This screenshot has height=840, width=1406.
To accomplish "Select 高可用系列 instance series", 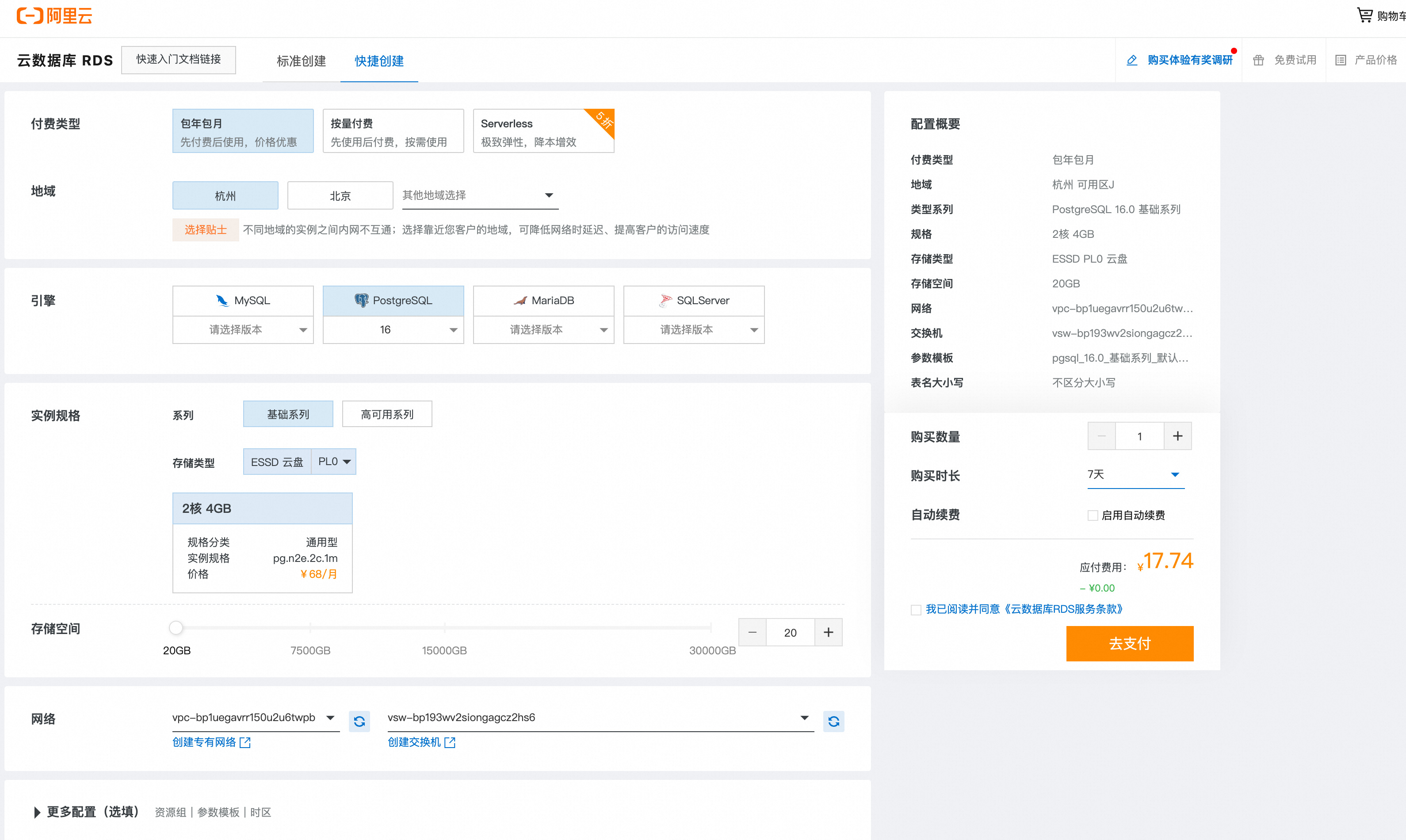I will pyautogui.click(x=387, y=414).
